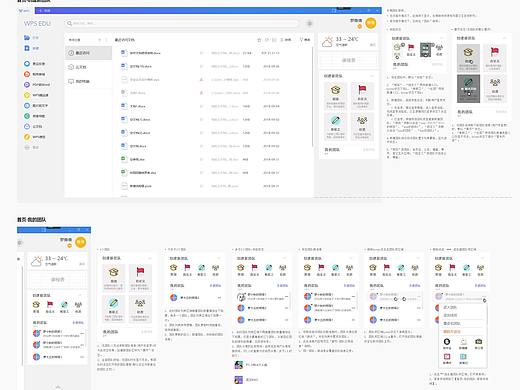Screen dimensions: 520x390
Task: Click the red square icon in the popup menu
Action: 447,356
